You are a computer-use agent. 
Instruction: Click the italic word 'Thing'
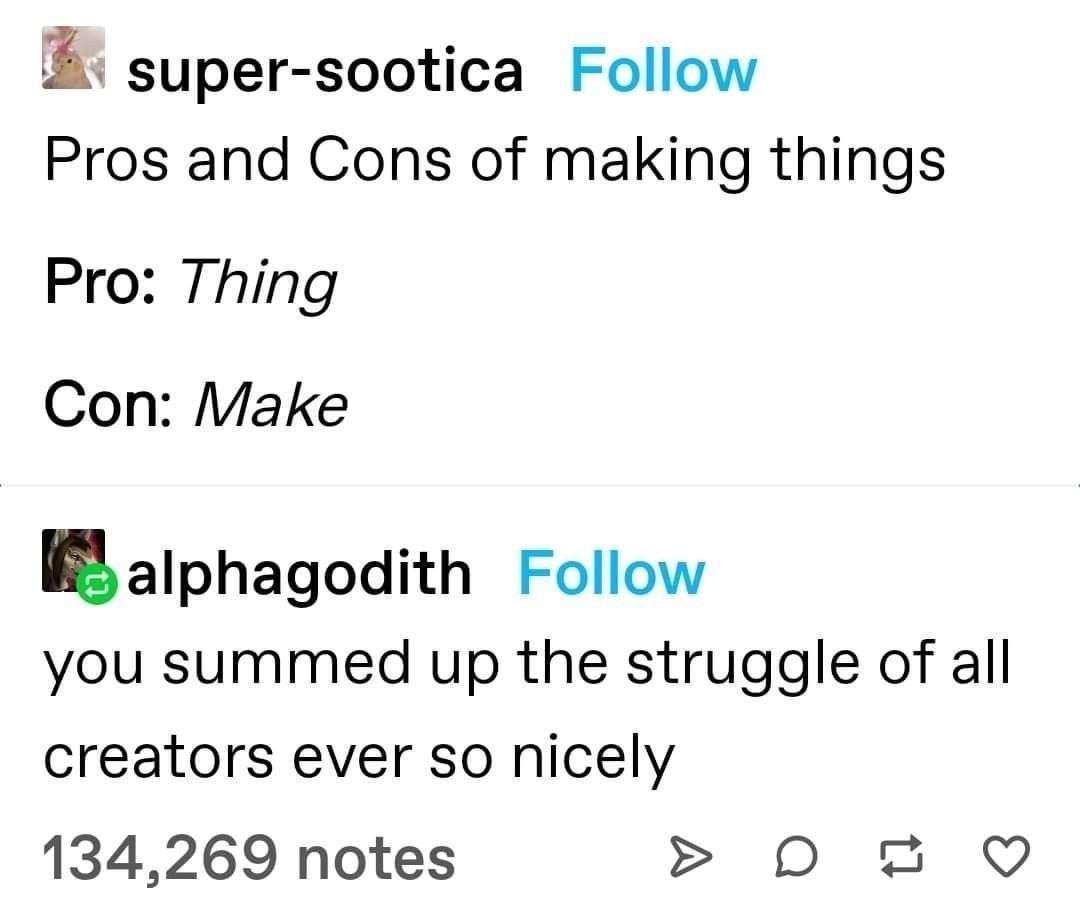pos(259,285)
